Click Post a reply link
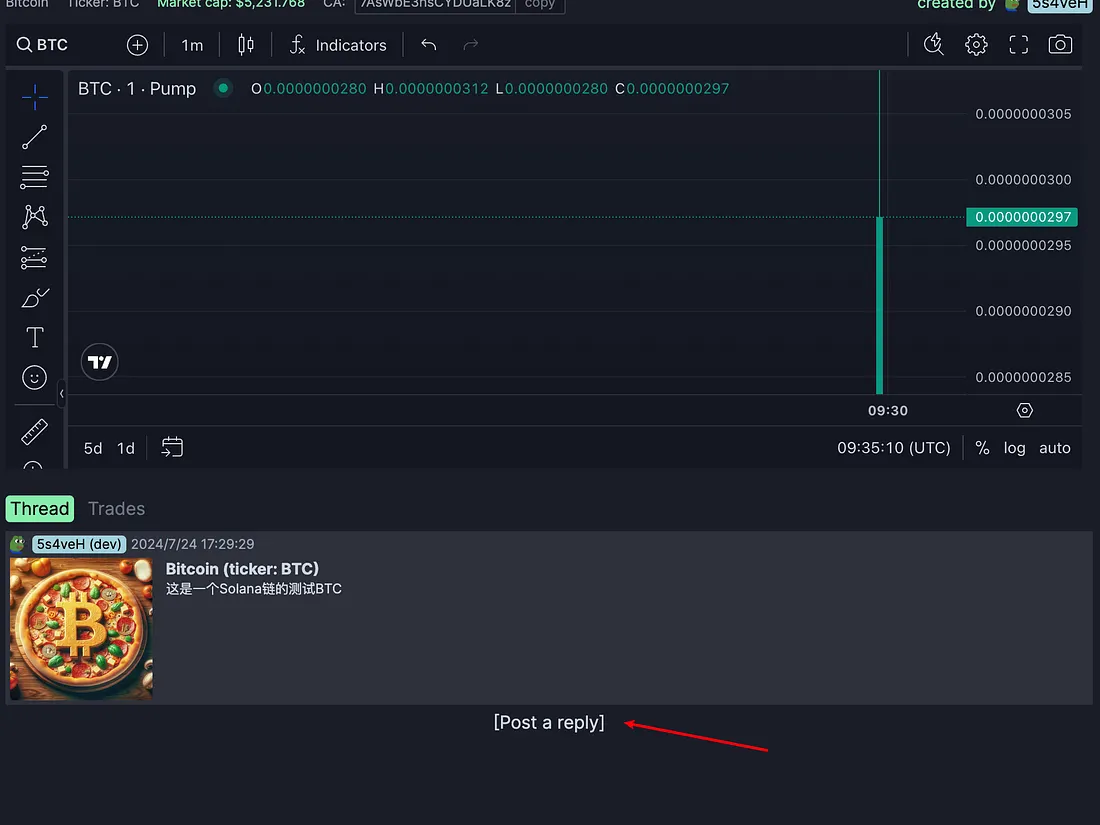The width and height of the screenshot is (1100, 825). tap(549, 723)
